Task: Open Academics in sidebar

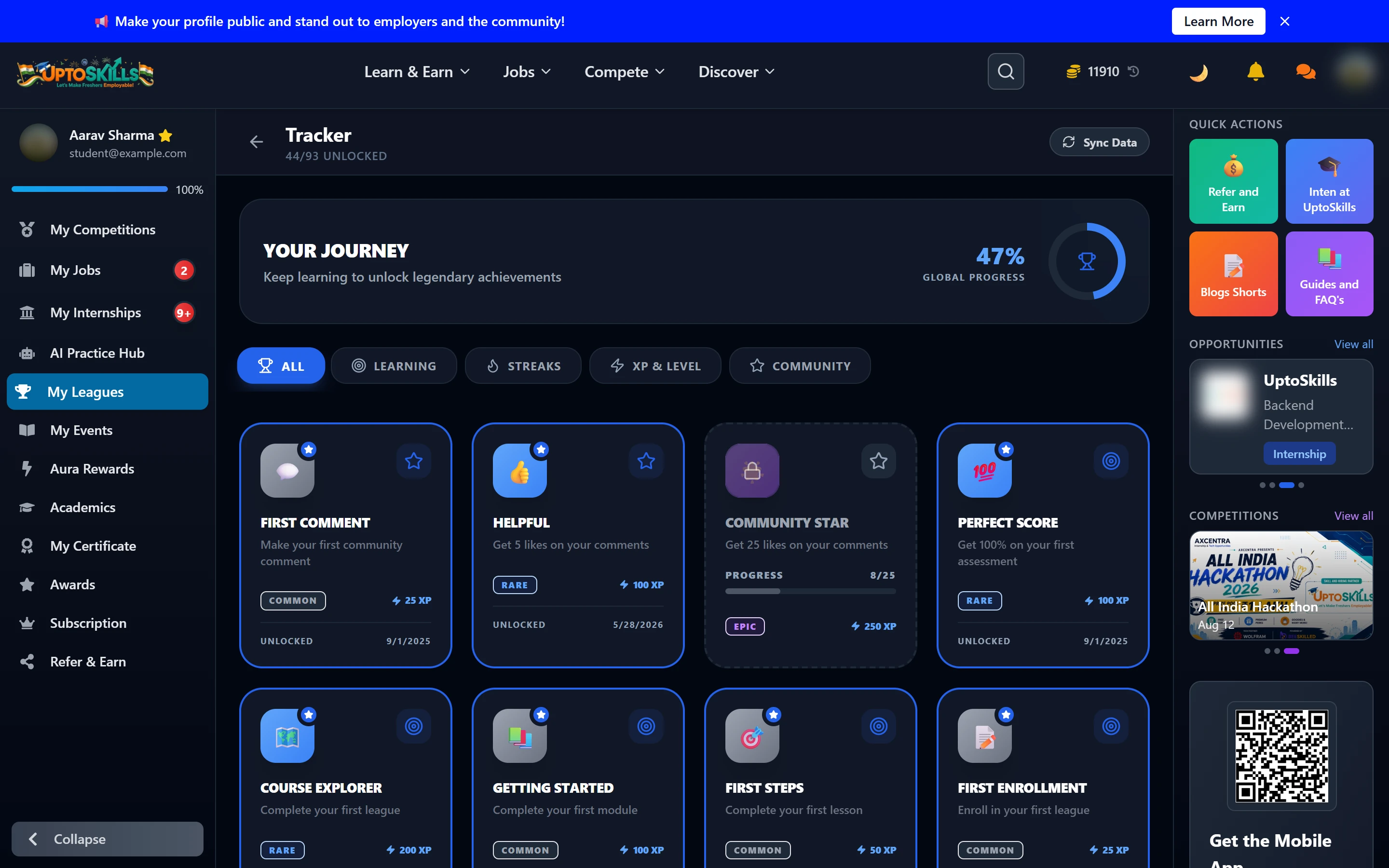Action: point(108,507)
